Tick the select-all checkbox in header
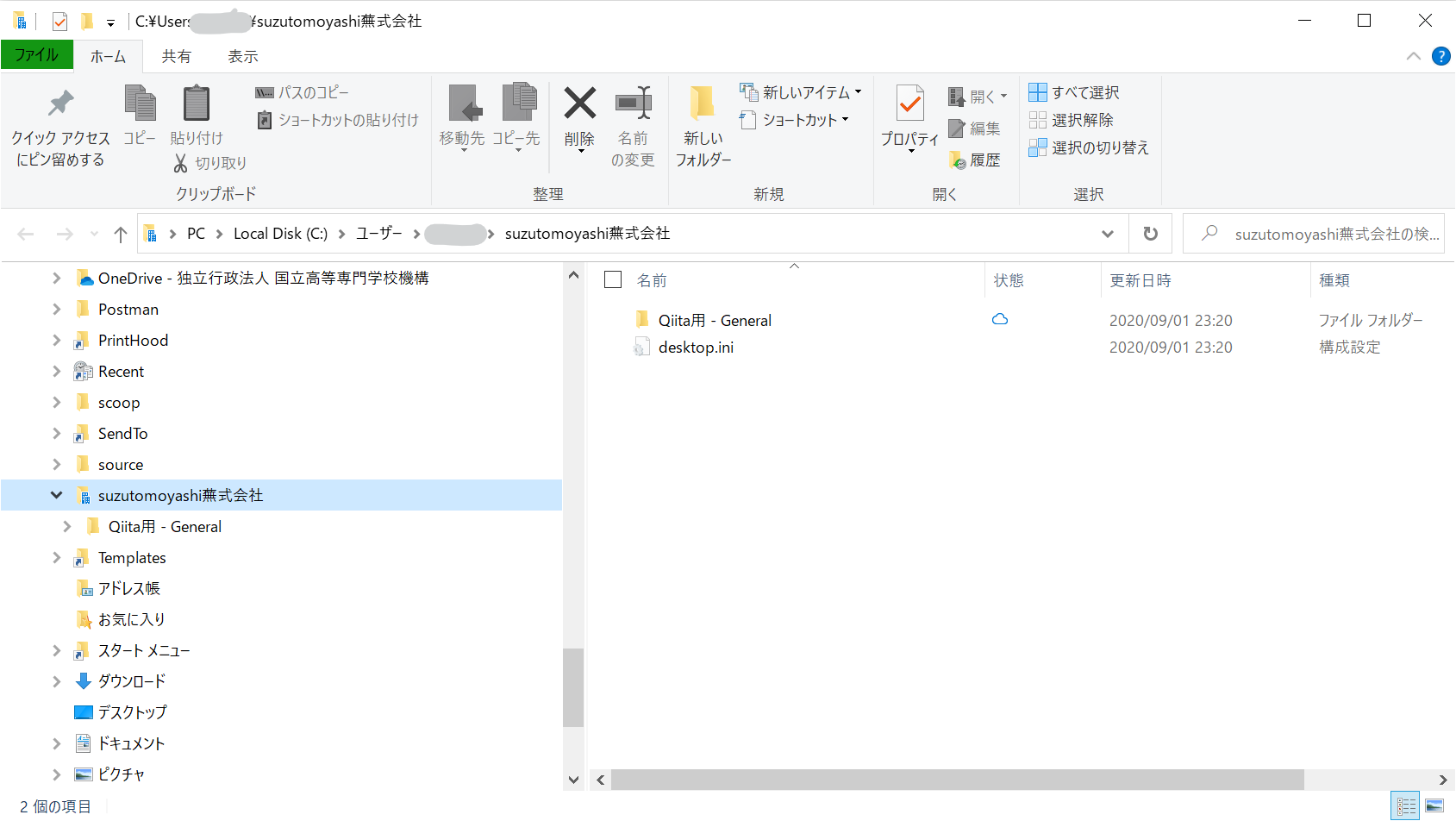Image resolution: width=1456 pixels, height=821 pixels. (613, 279)
